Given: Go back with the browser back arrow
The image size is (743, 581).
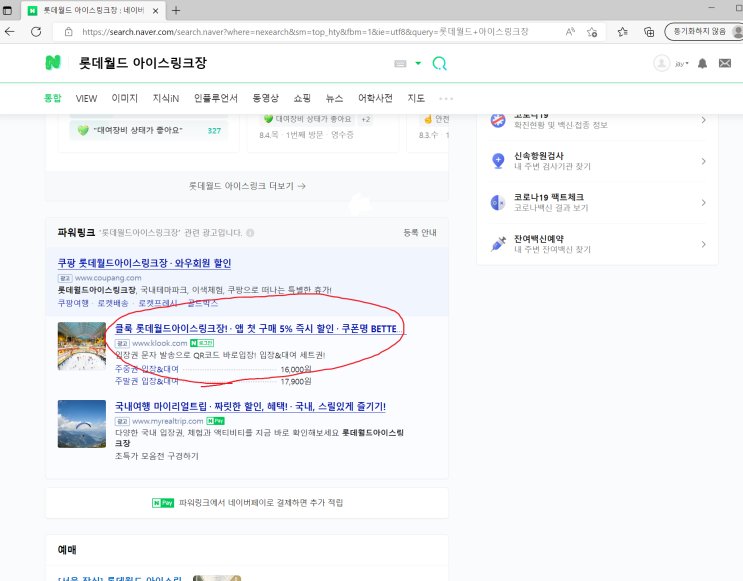Looking at the screenshot, I should 10,32.
